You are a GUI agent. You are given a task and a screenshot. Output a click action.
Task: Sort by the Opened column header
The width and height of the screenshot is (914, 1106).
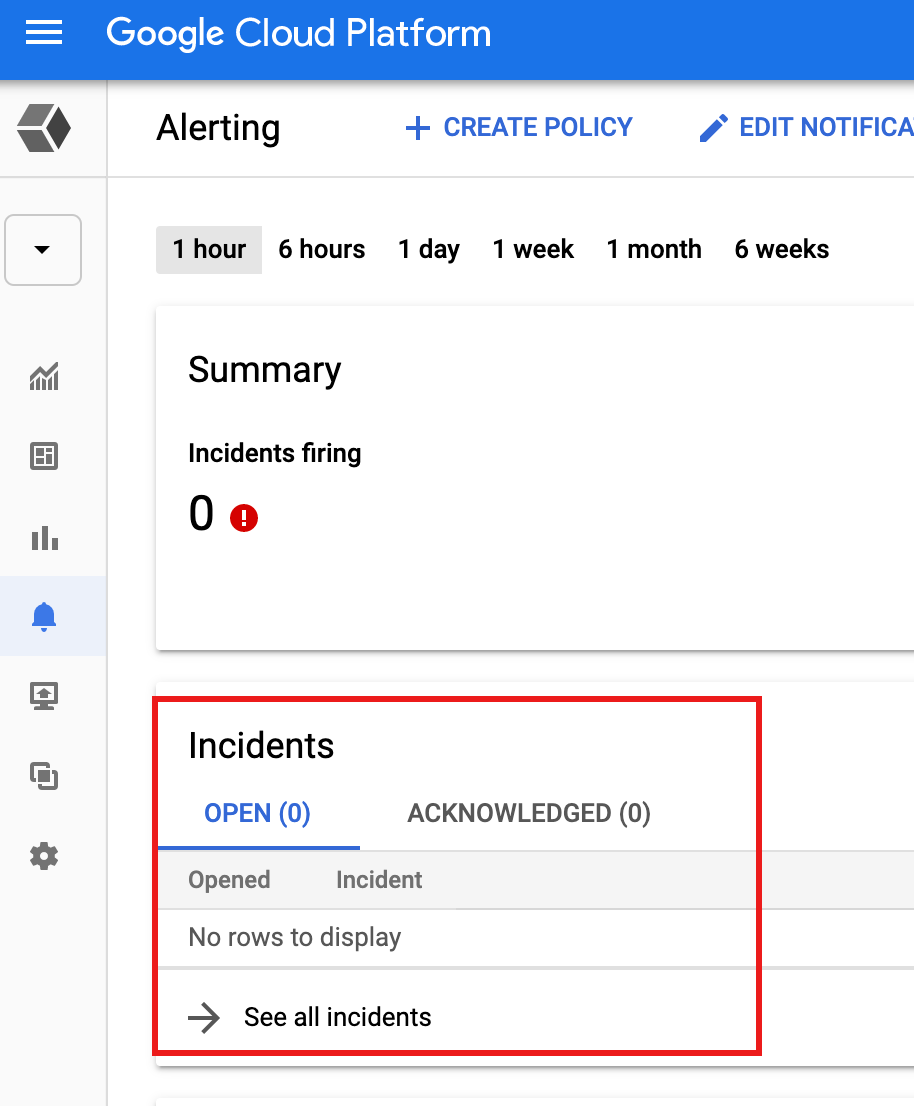229,880
